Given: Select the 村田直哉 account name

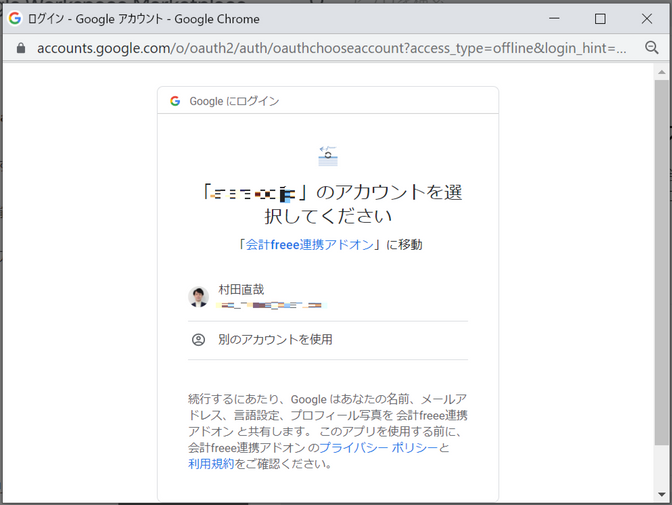Looking at the screenshot, I should coord(241,290).
